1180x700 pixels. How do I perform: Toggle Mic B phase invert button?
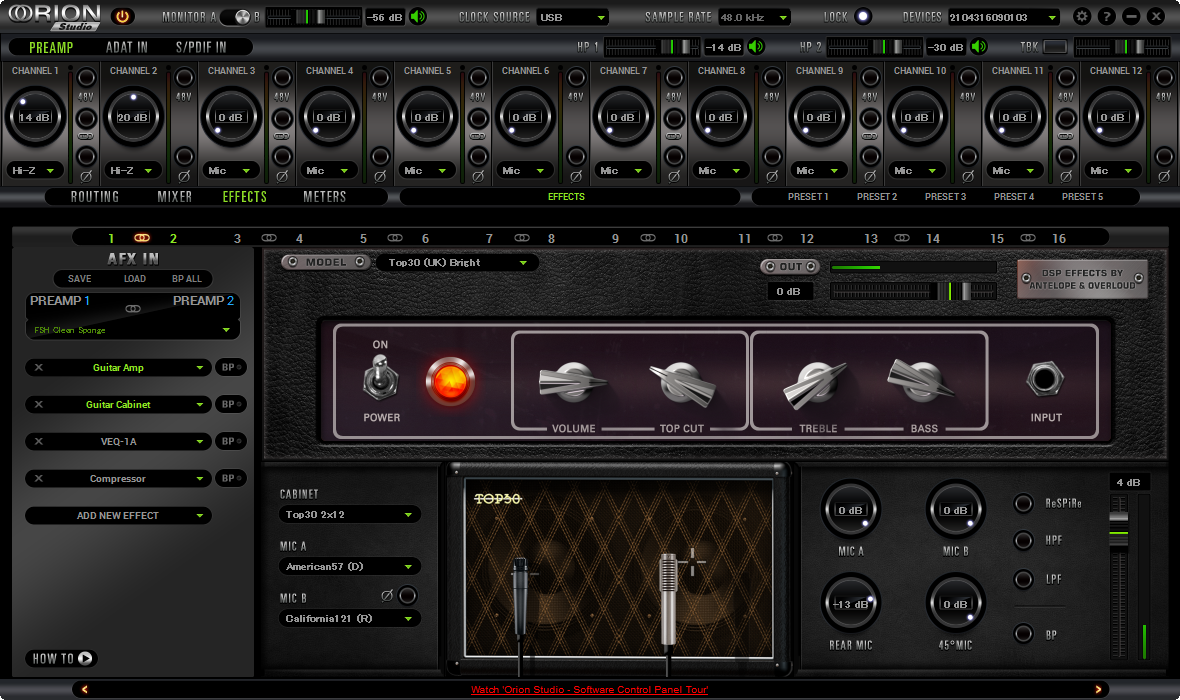tap(407, 595)
